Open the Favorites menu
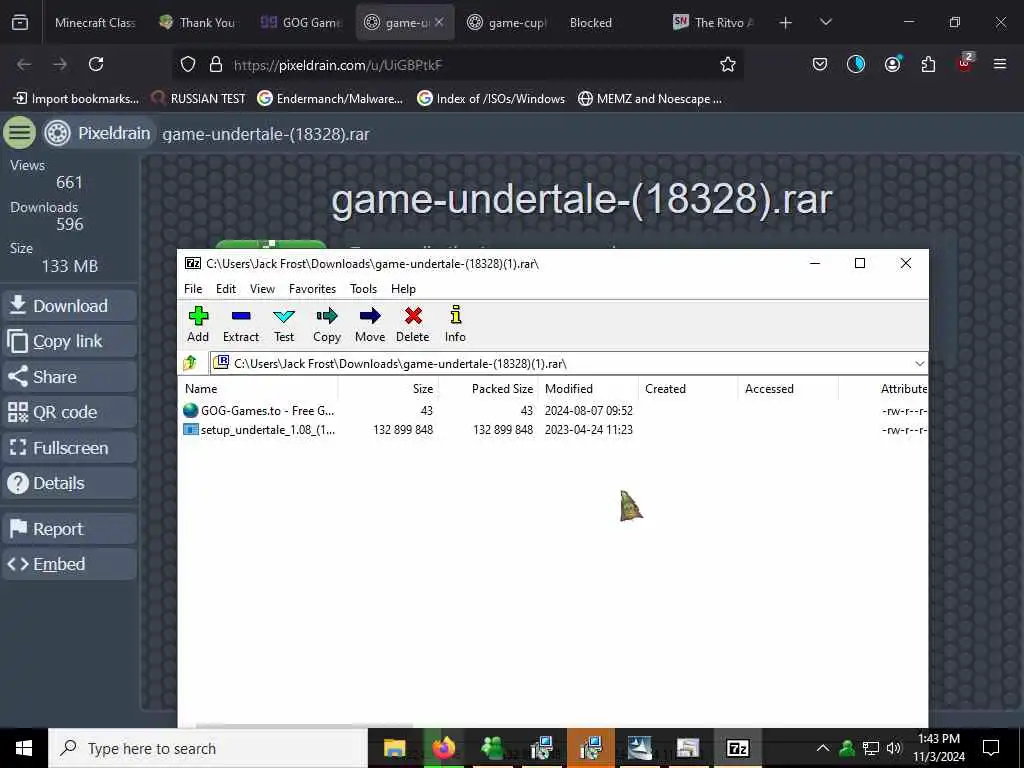This screenshot has height=768, width=1024. click(x=312, y=289)
